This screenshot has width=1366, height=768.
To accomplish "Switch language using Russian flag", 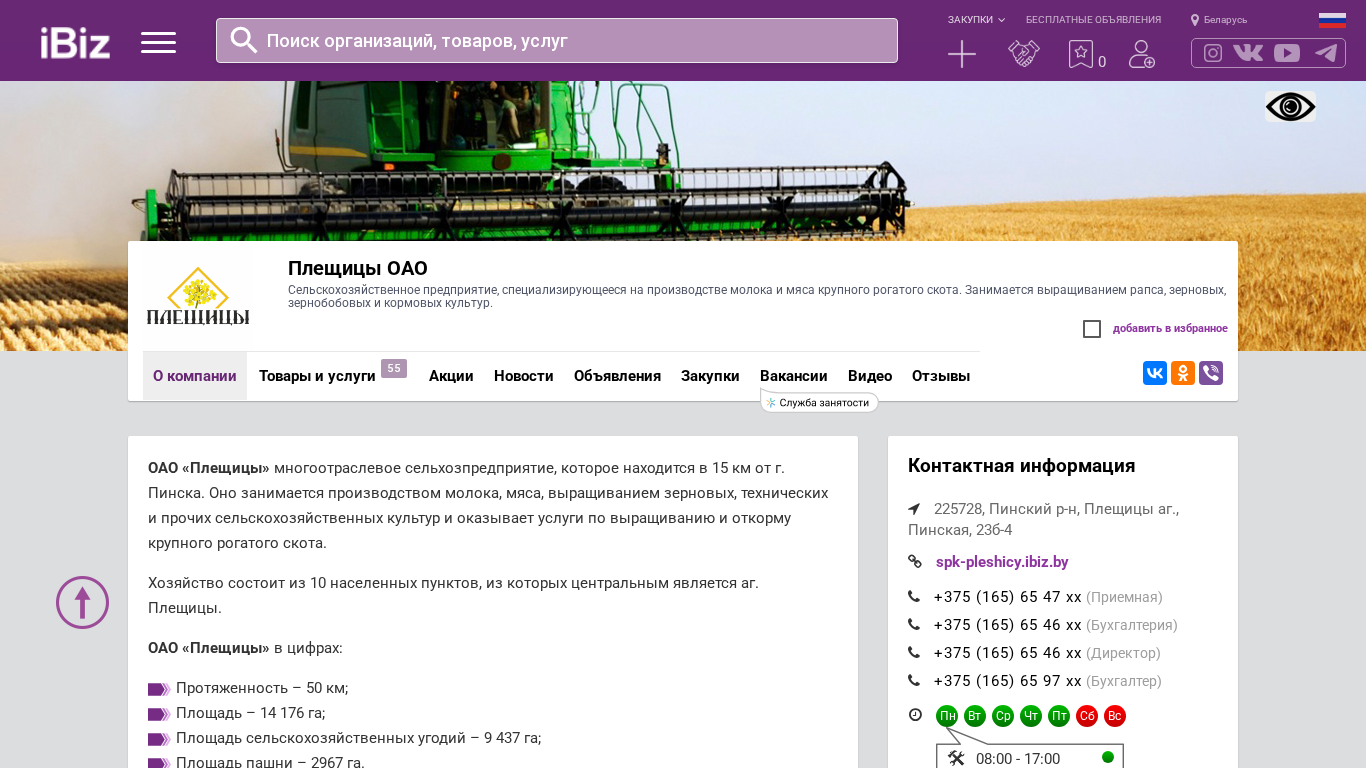I will pos(1332,20).
